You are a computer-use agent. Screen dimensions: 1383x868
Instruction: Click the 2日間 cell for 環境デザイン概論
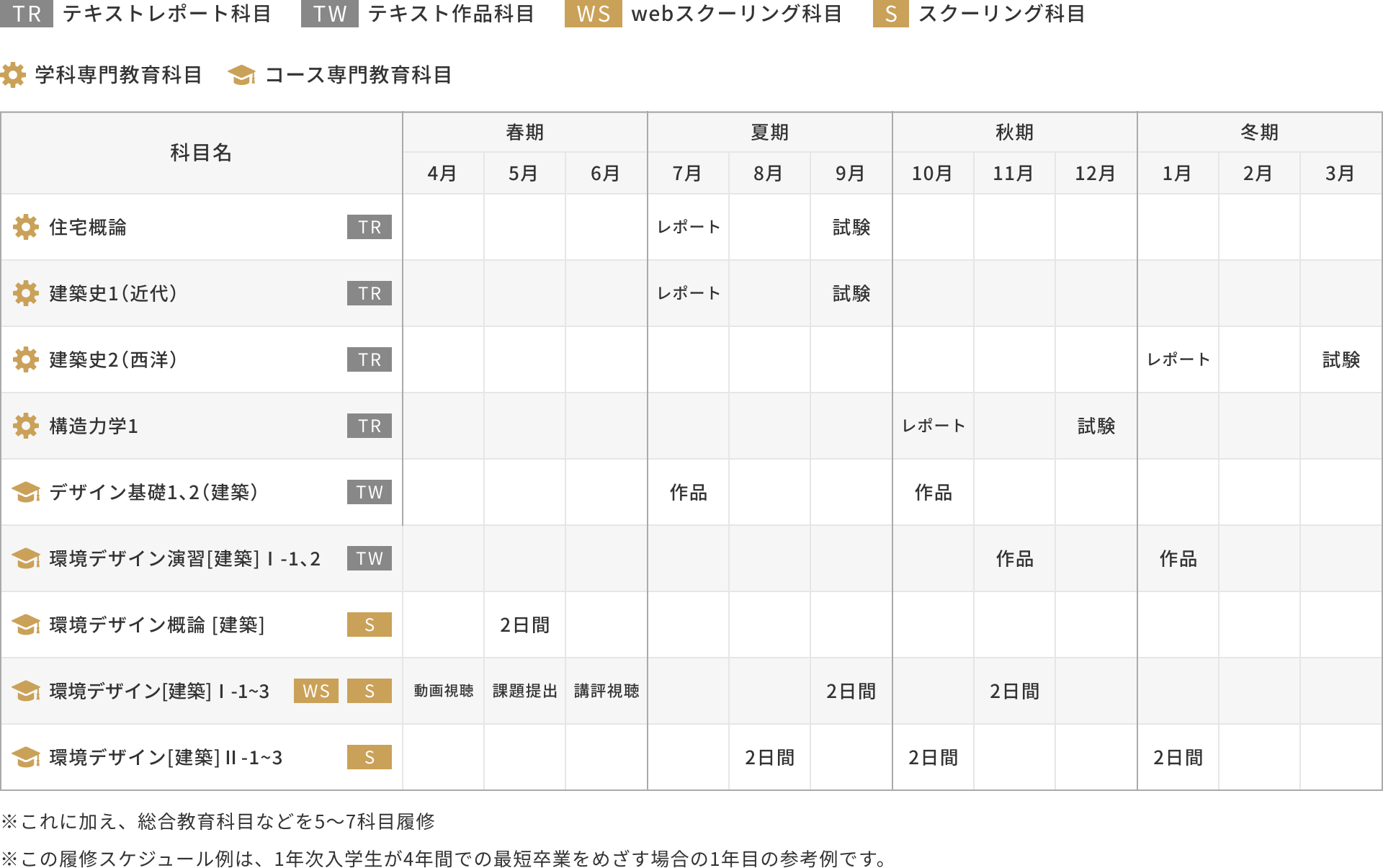point(523,625)
